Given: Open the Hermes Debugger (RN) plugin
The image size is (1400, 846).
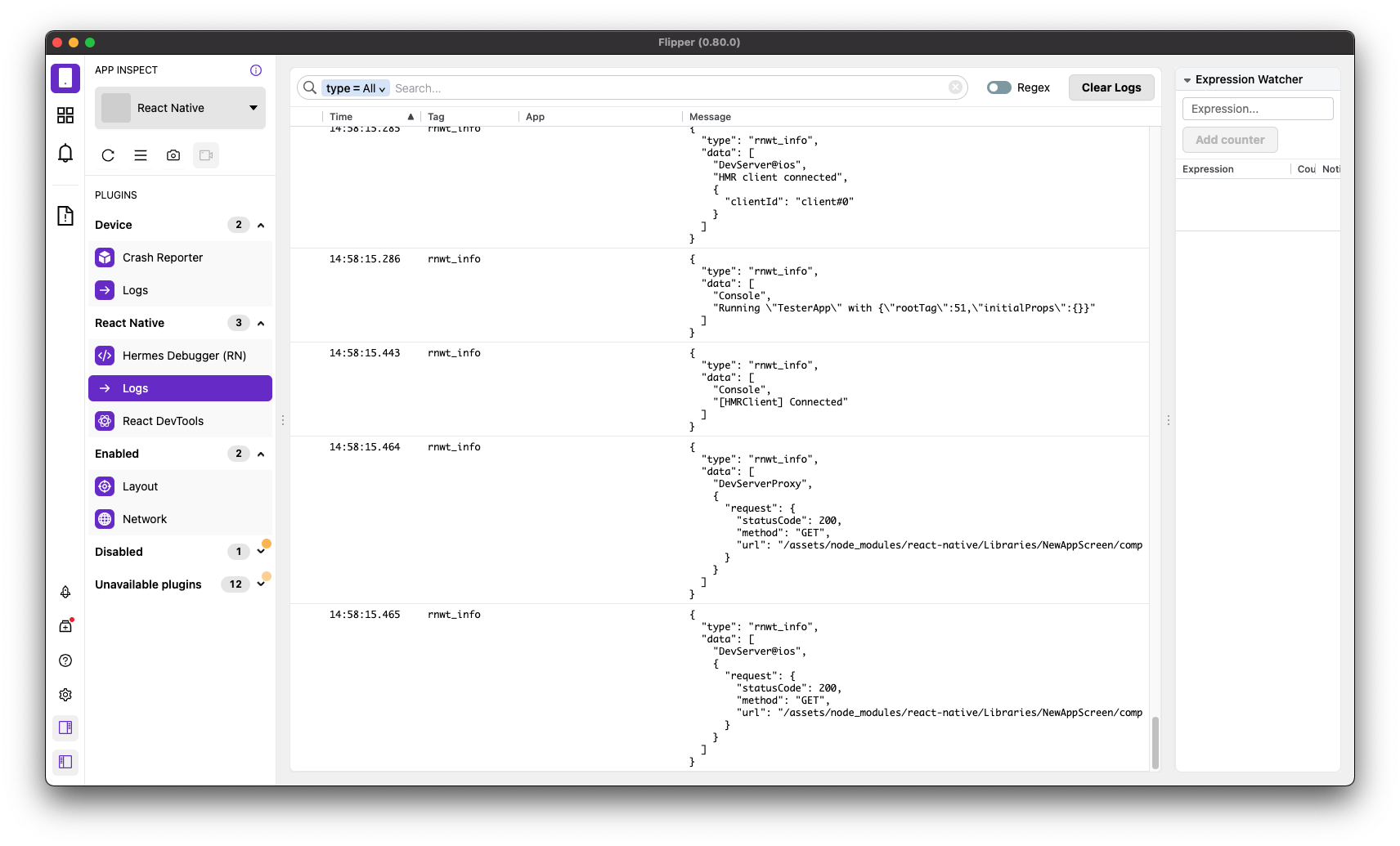Looking at the screenshot, I should tap(180, 356).
